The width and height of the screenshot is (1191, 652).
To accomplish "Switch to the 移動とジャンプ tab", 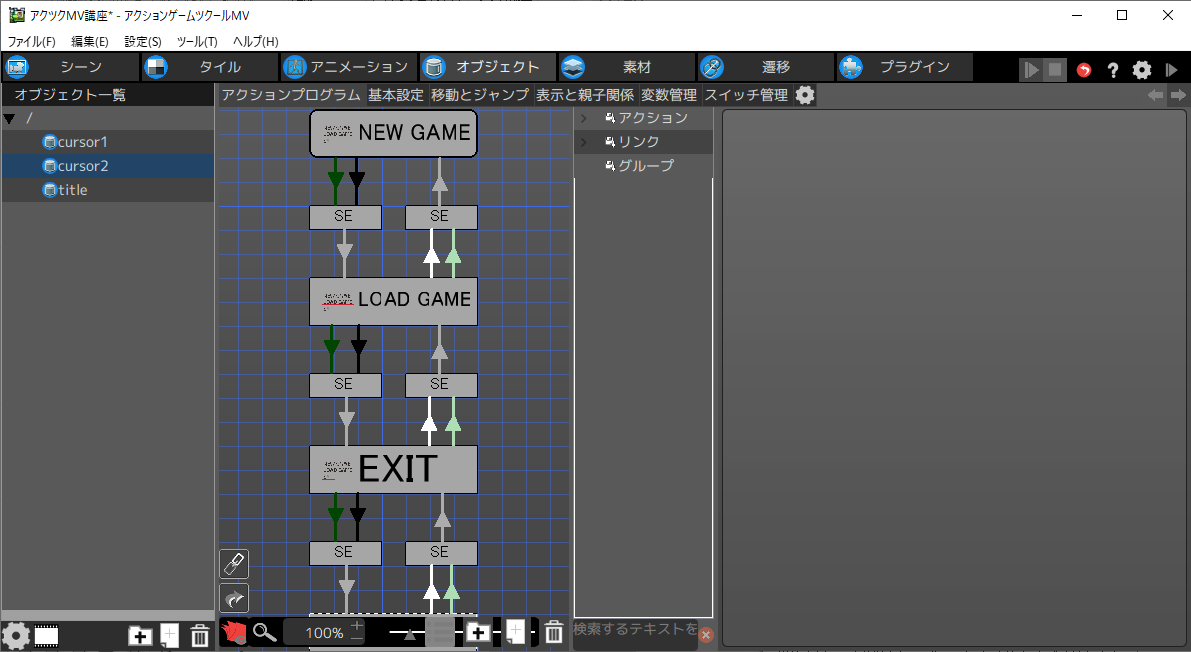I will (x=479, y=95).
